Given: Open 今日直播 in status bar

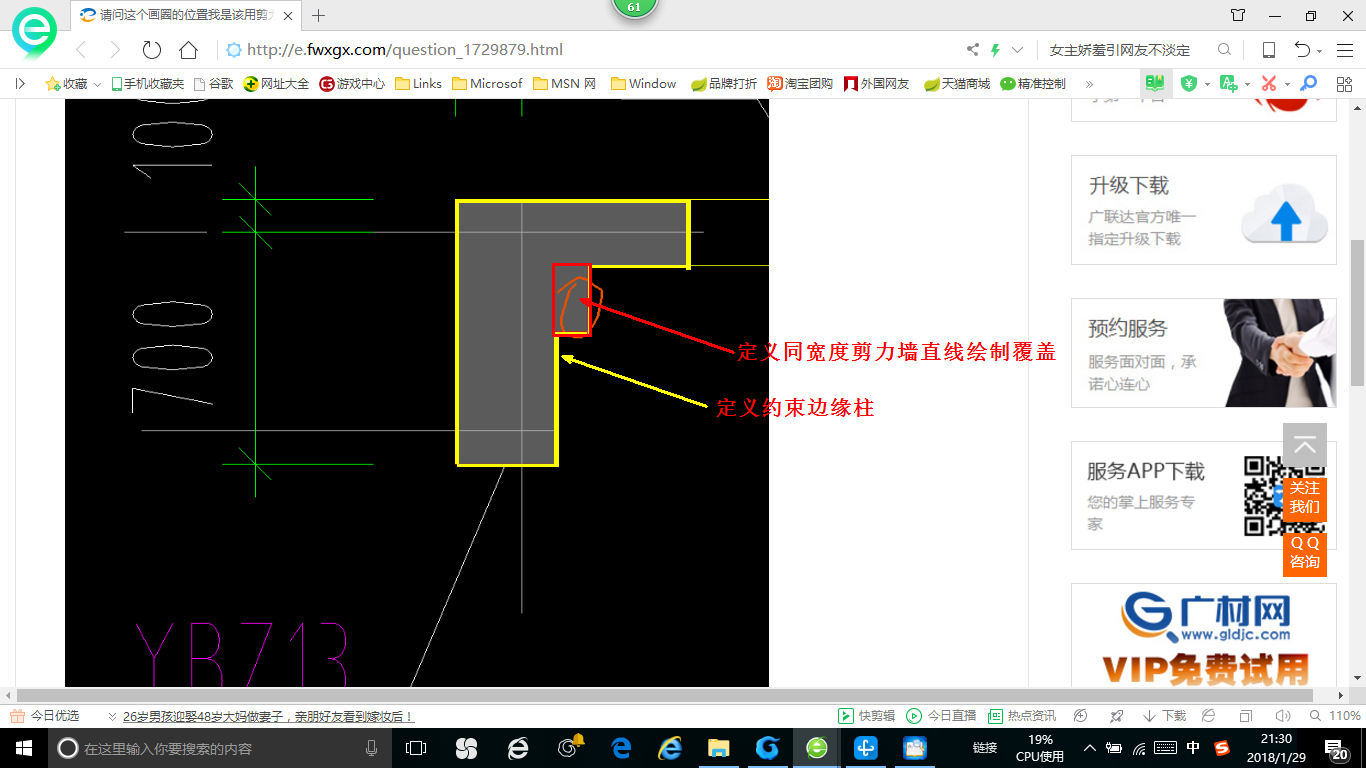Looking at the screenshot, I should [x=941, y=716].
